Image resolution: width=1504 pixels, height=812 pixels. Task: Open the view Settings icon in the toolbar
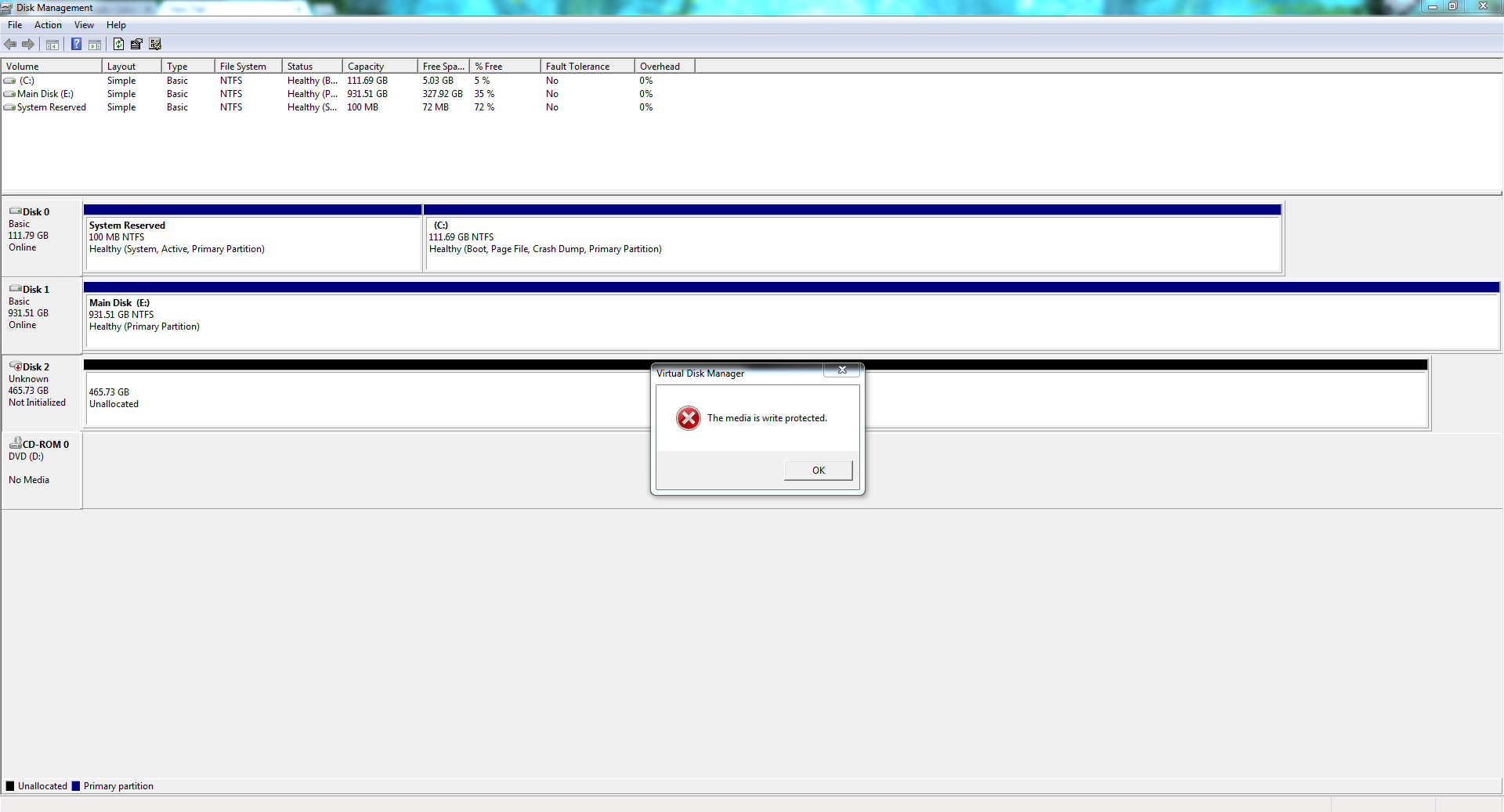pos(155,45)
